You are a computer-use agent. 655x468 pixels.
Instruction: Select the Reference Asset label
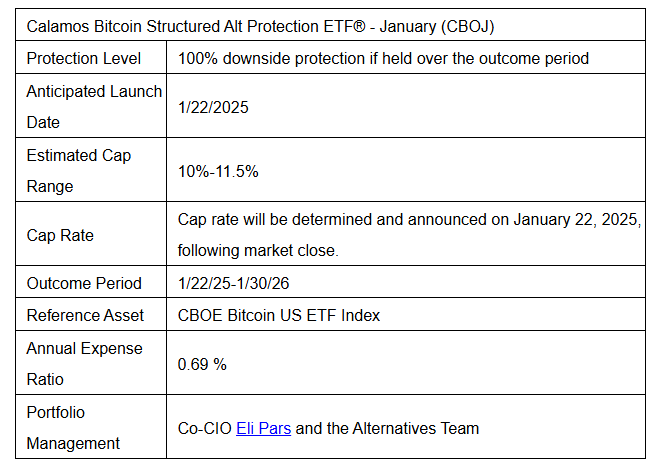pos(85,315)
